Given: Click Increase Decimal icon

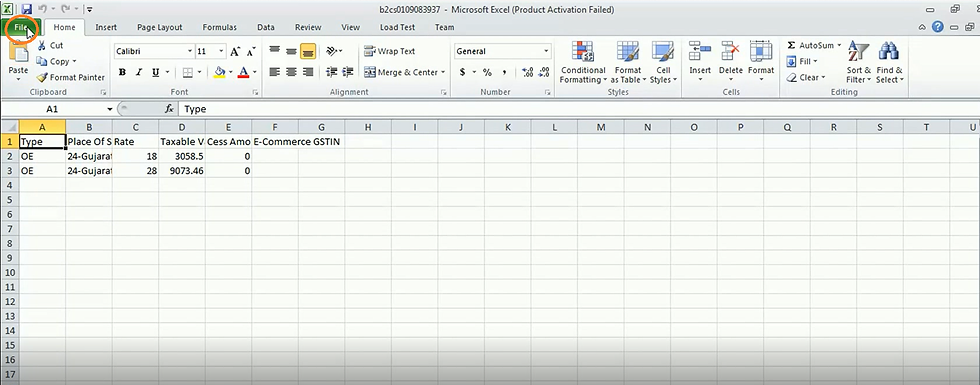Looking at the screenshot, I should click(x=527, y=72).
